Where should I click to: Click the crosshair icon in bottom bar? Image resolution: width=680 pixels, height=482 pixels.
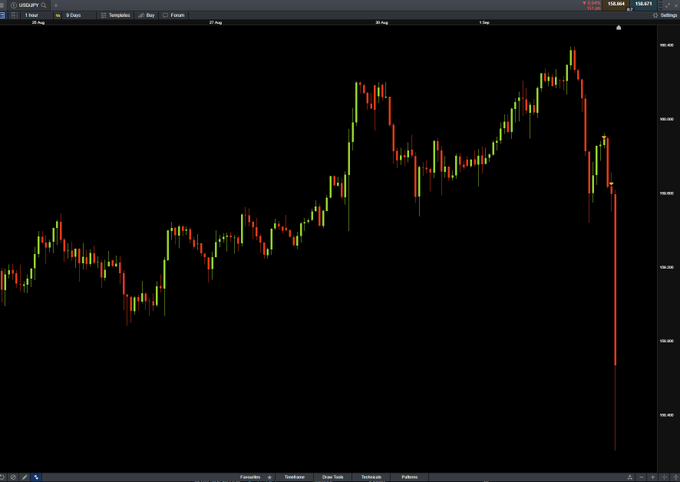point(664,477)
